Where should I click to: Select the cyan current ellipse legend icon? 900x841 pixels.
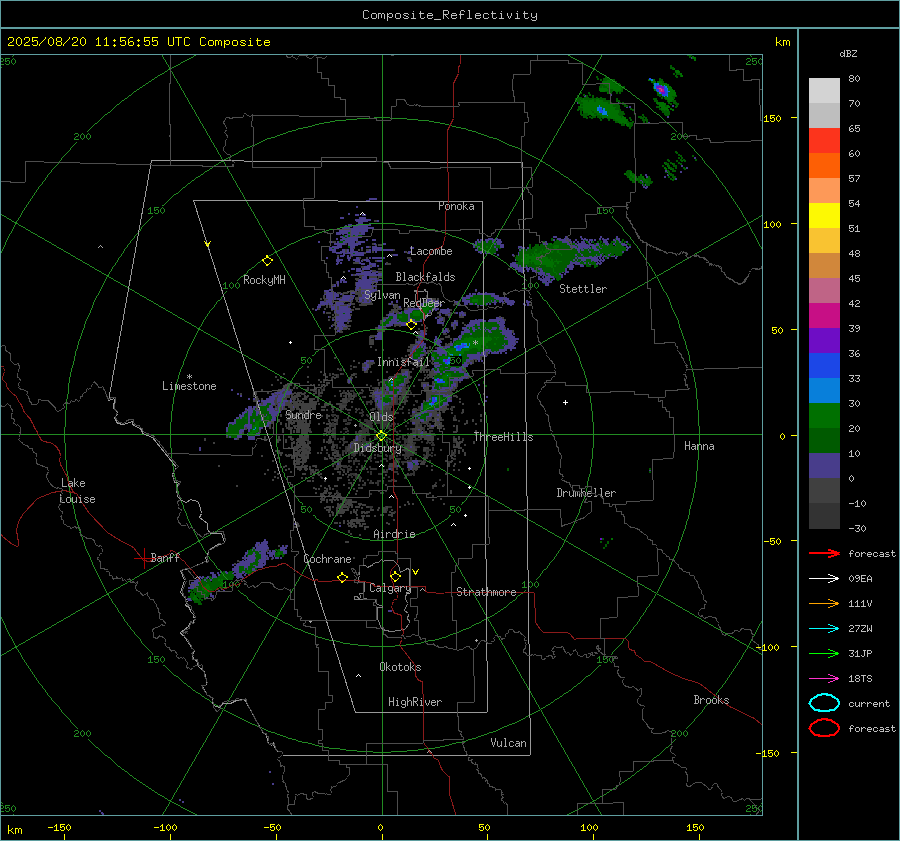[x=824, y=703]
